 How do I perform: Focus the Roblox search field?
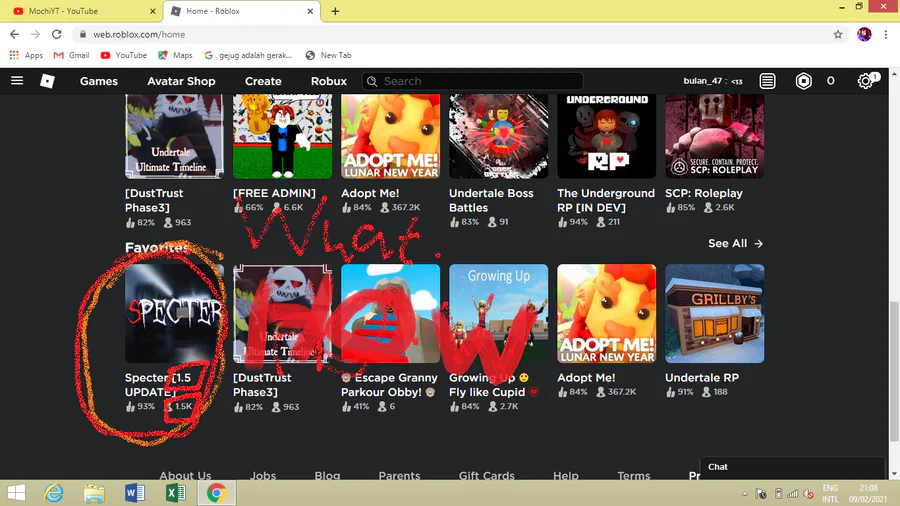(472, 81)
